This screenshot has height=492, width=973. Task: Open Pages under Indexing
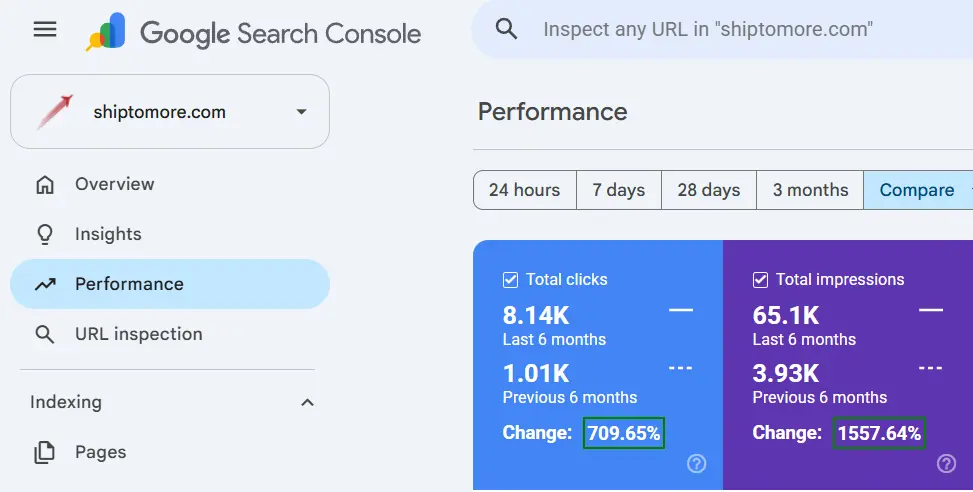tap(170, 452)
